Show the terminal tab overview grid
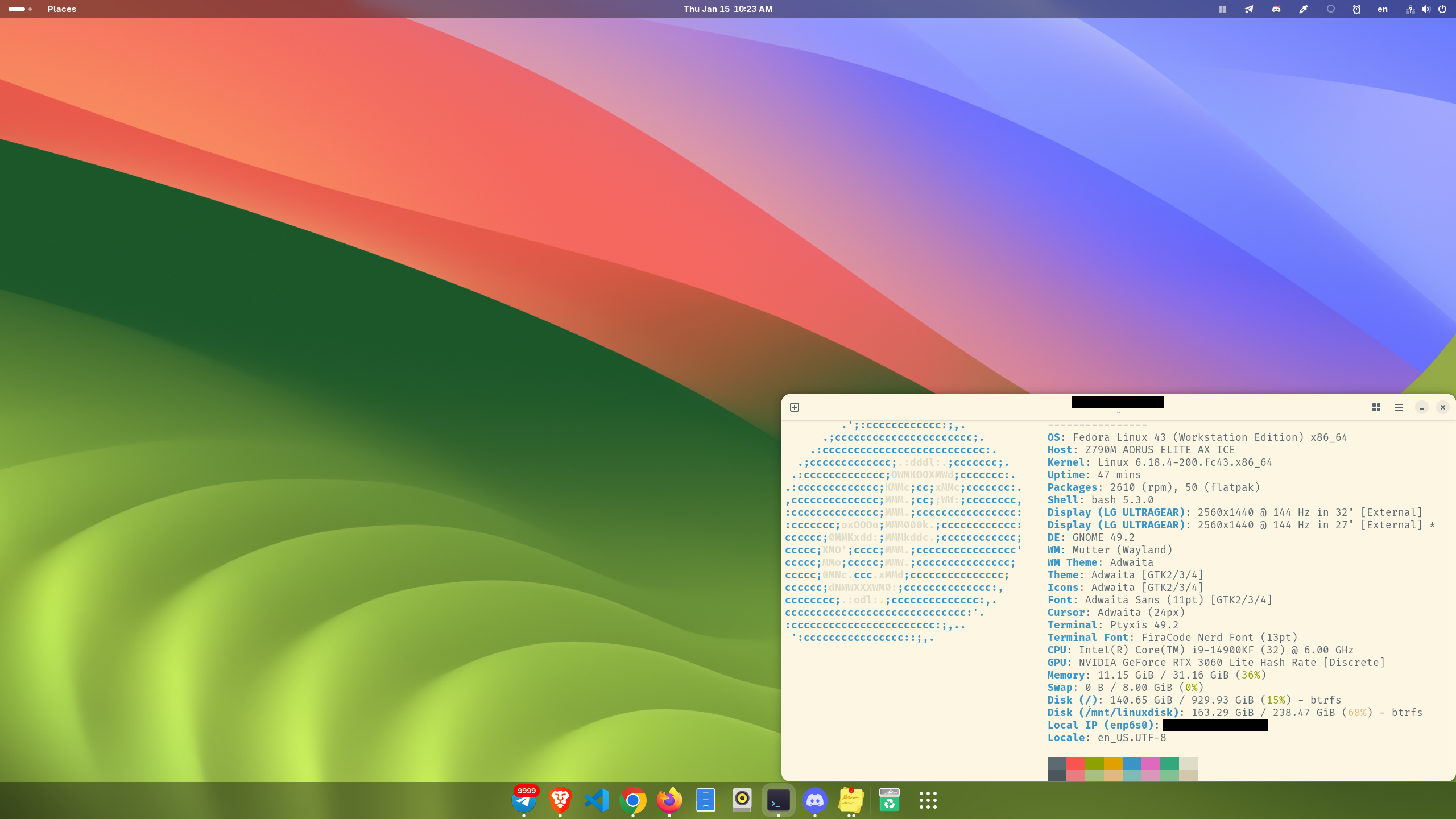The height and width of the screenshot is (819, 1456). click(1376, 407)
